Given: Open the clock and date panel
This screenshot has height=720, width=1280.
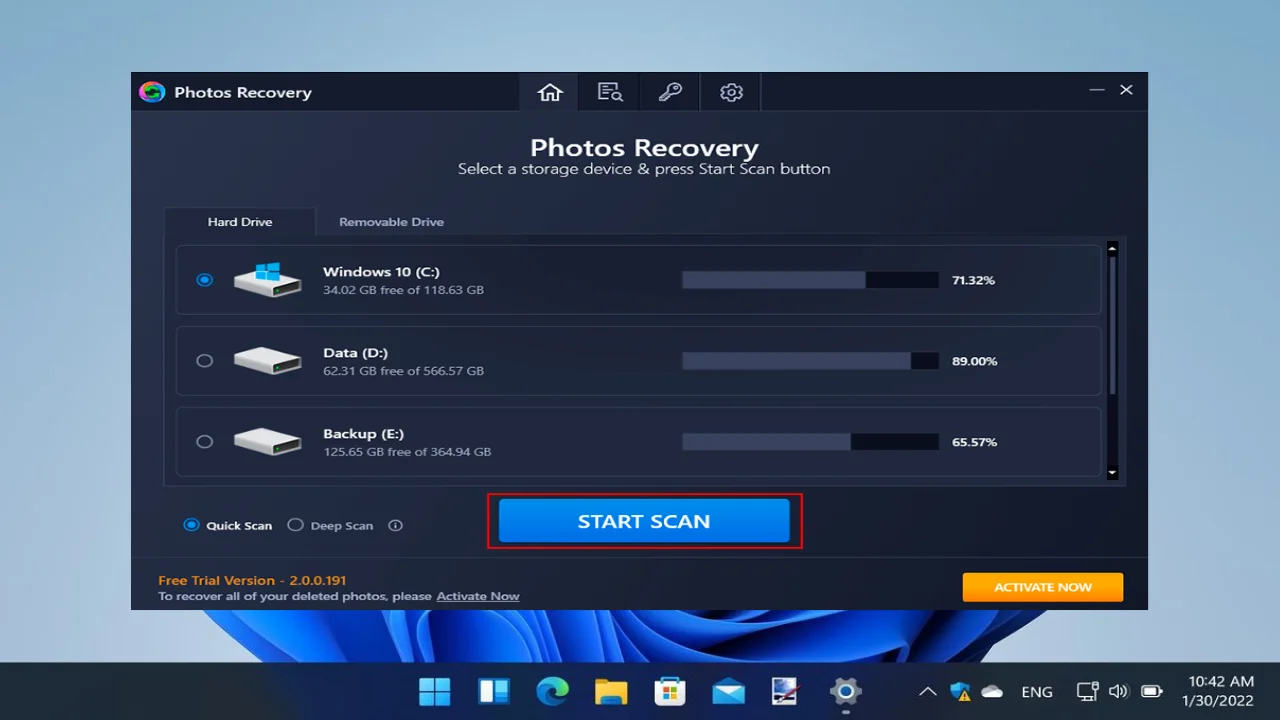Looking at the screenshot, I should (x=1217, y=691).
